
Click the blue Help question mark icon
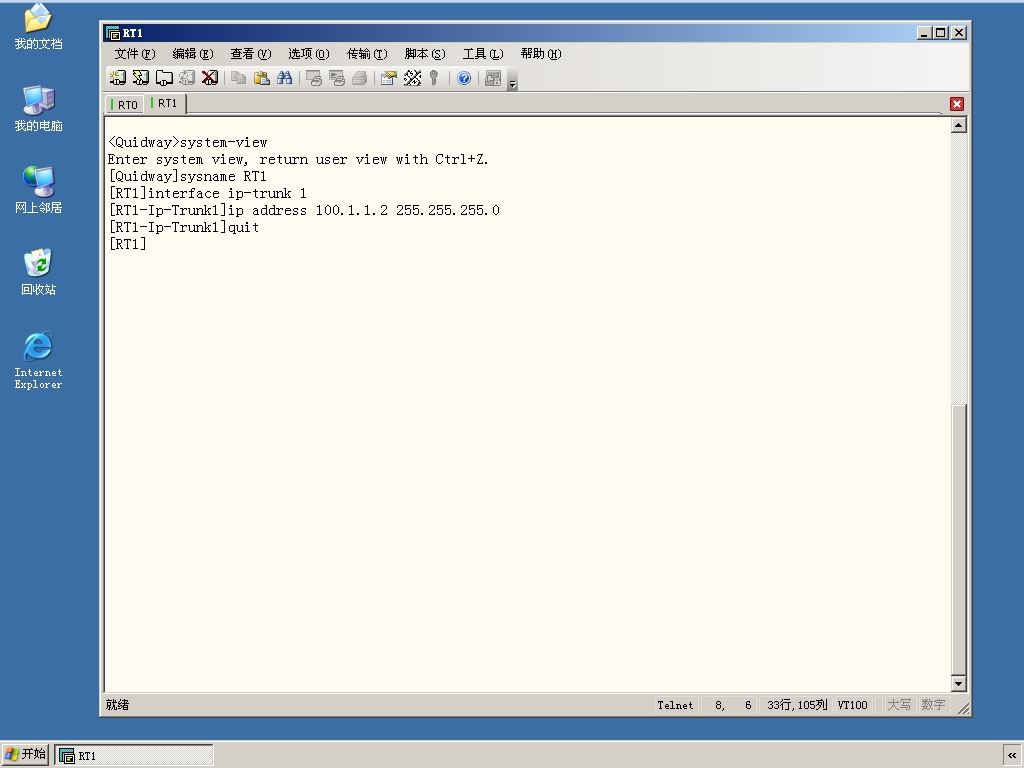point(464,78)
